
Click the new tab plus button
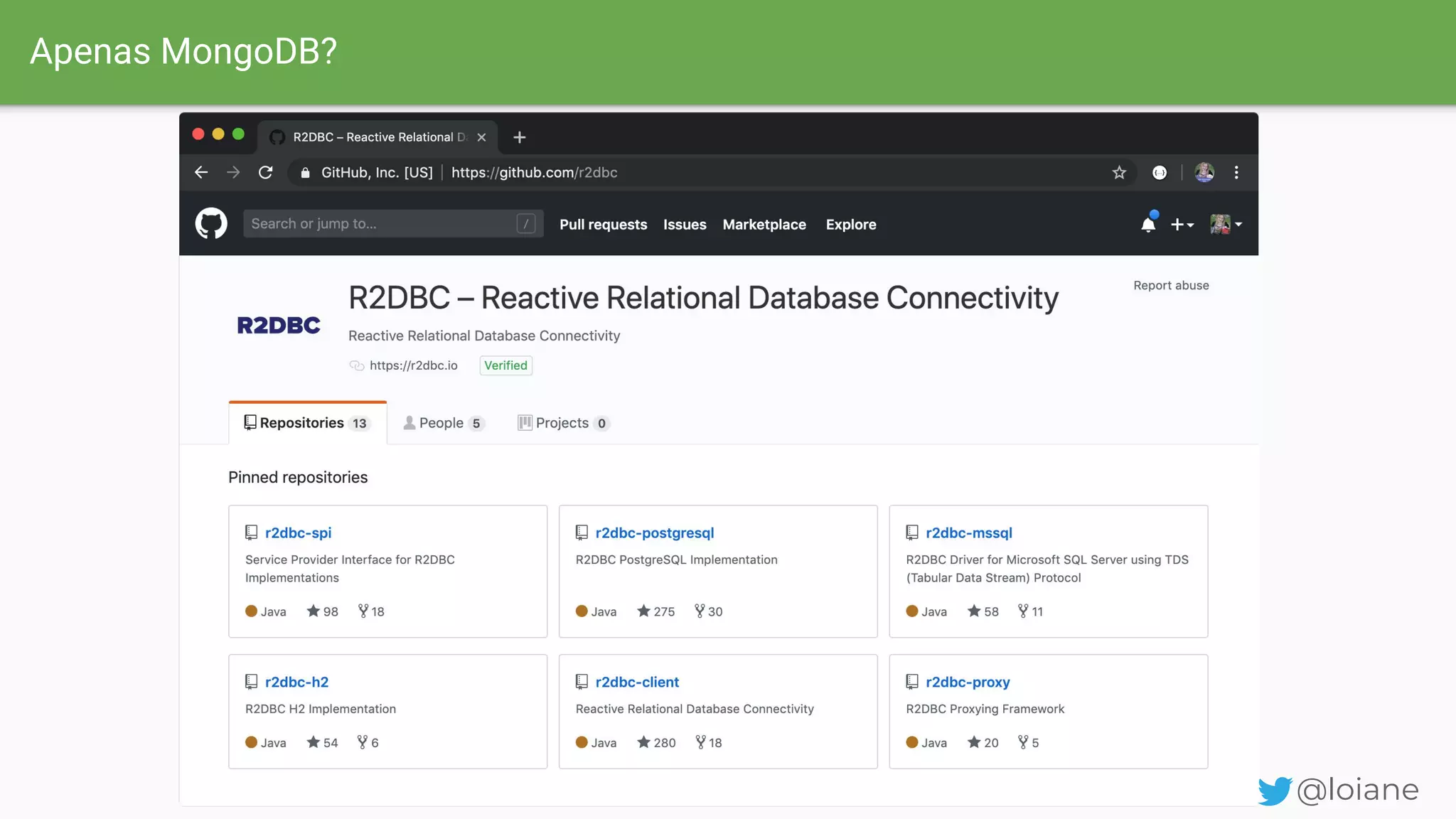click(520, 137)
